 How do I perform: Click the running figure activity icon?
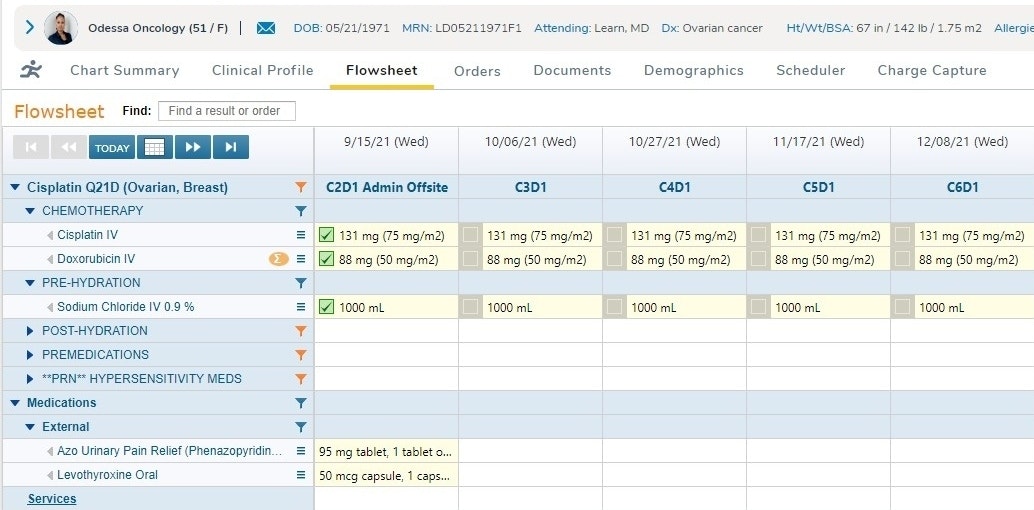(32, 70)
